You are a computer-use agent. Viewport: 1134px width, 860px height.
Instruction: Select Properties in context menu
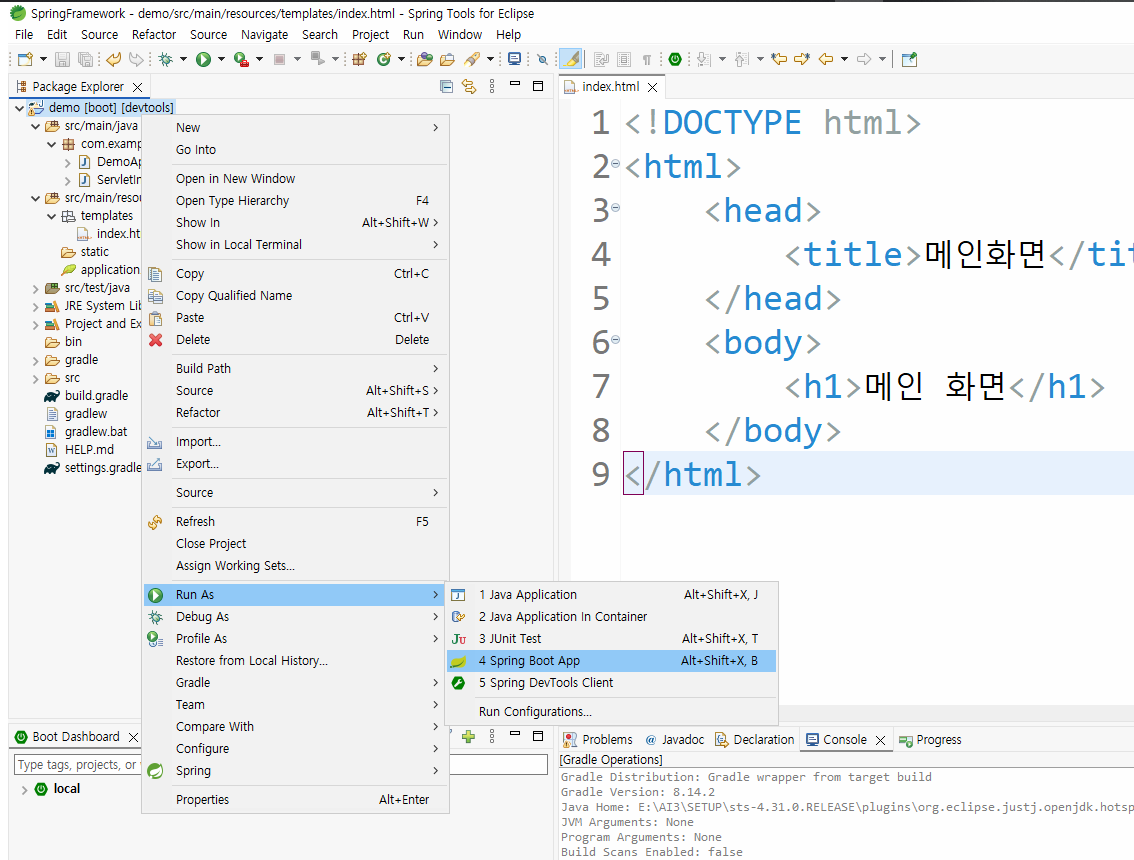tap(295, 800)
